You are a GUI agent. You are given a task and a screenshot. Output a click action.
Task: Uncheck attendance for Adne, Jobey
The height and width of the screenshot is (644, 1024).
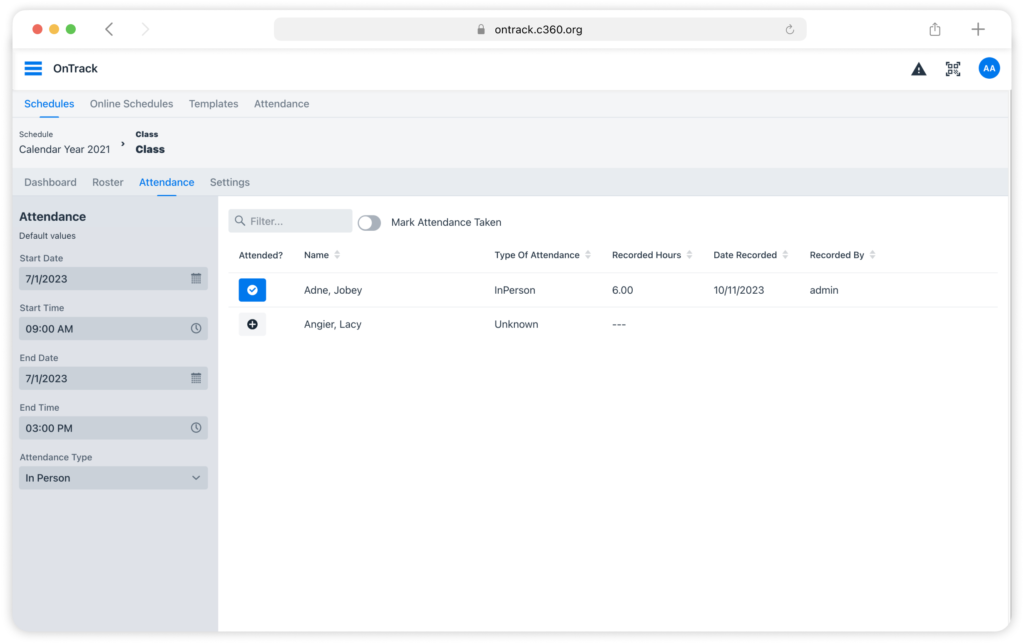click(x=252, y=290)
